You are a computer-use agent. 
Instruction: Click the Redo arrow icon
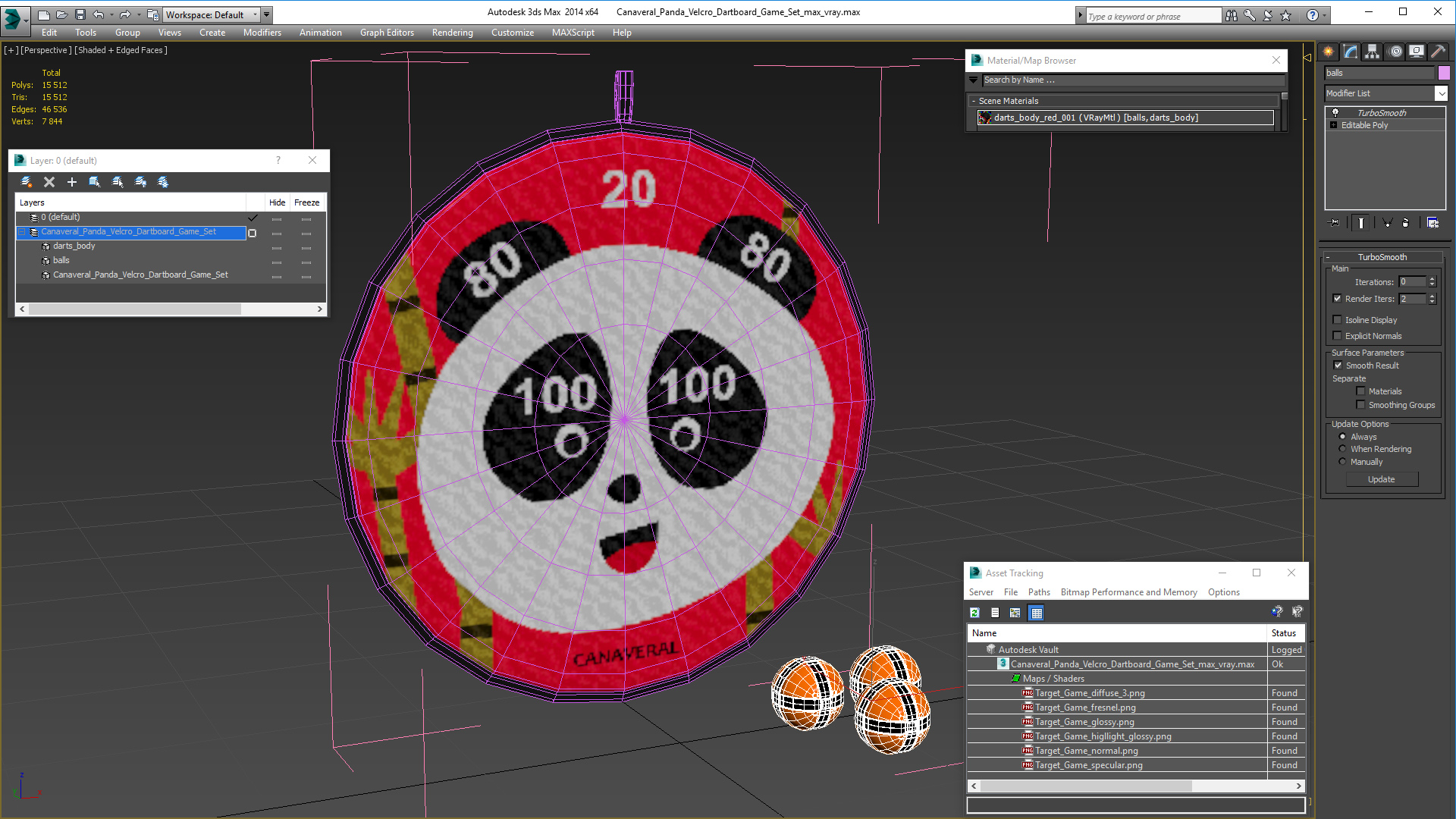pyautogui.click(x=125, y=14)
